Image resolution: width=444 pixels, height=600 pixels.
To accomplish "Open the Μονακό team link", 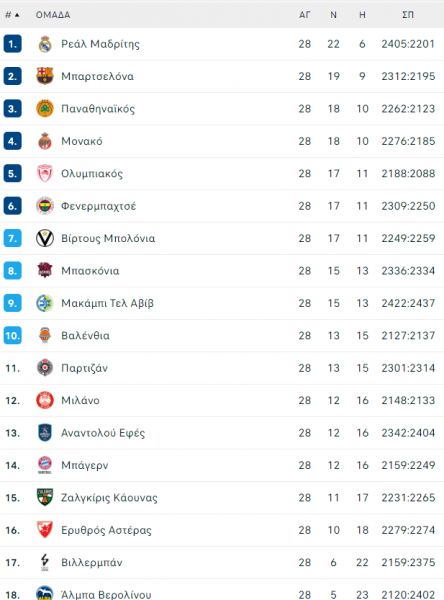I will [x=82, y=141].
